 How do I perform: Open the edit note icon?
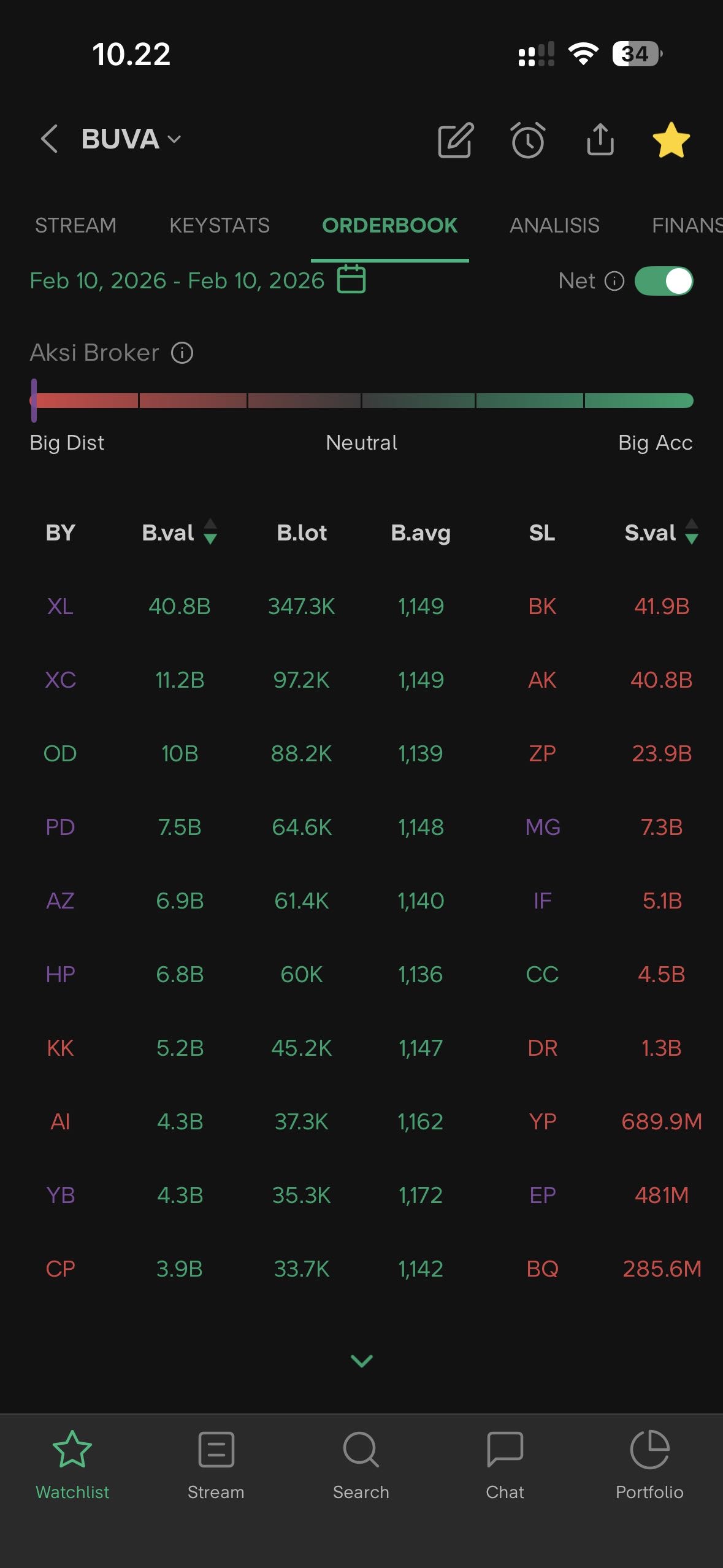[x=456, y=140]
